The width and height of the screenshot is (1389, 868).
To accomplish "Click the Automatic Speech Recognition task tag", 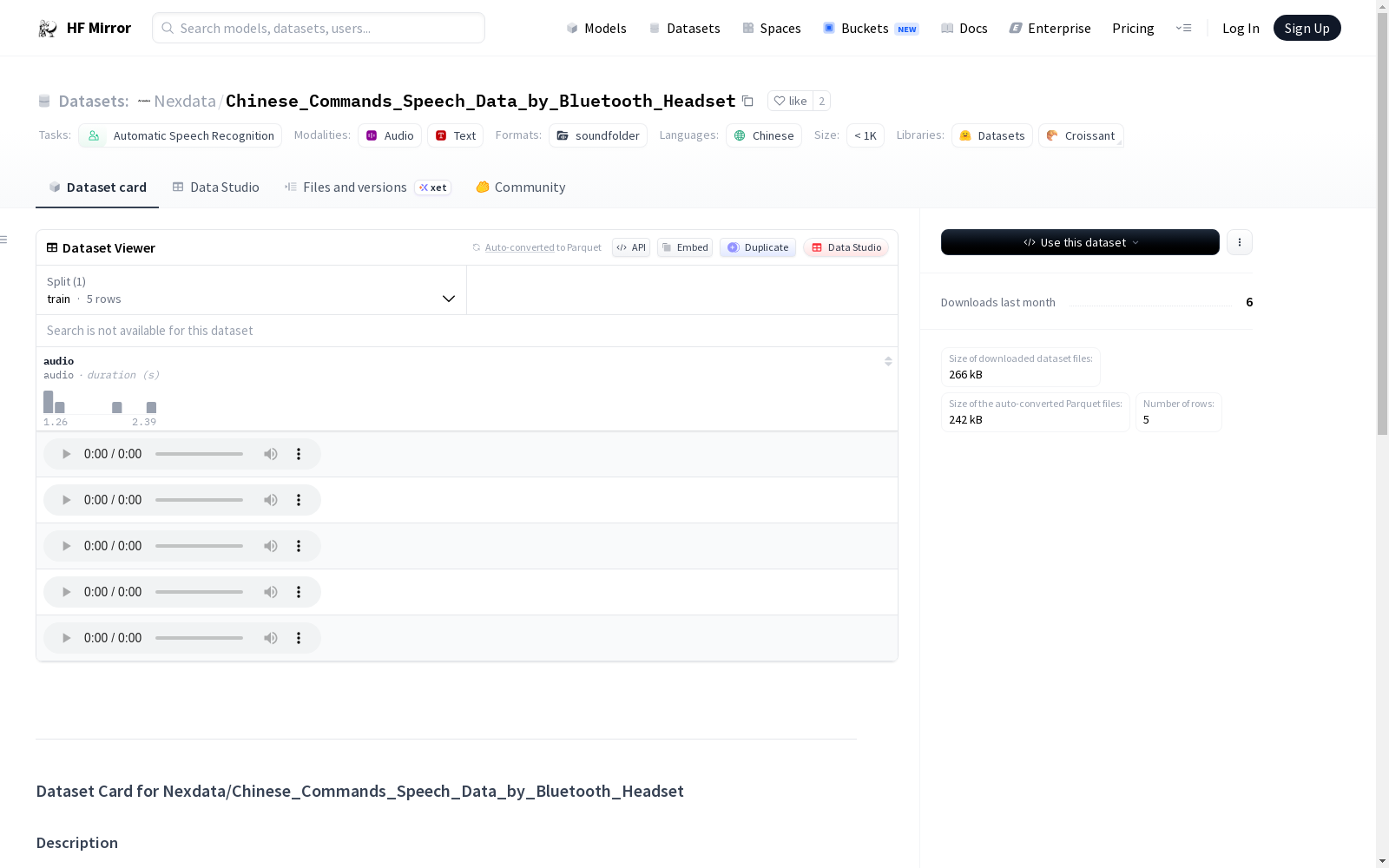I will point(180,135).
